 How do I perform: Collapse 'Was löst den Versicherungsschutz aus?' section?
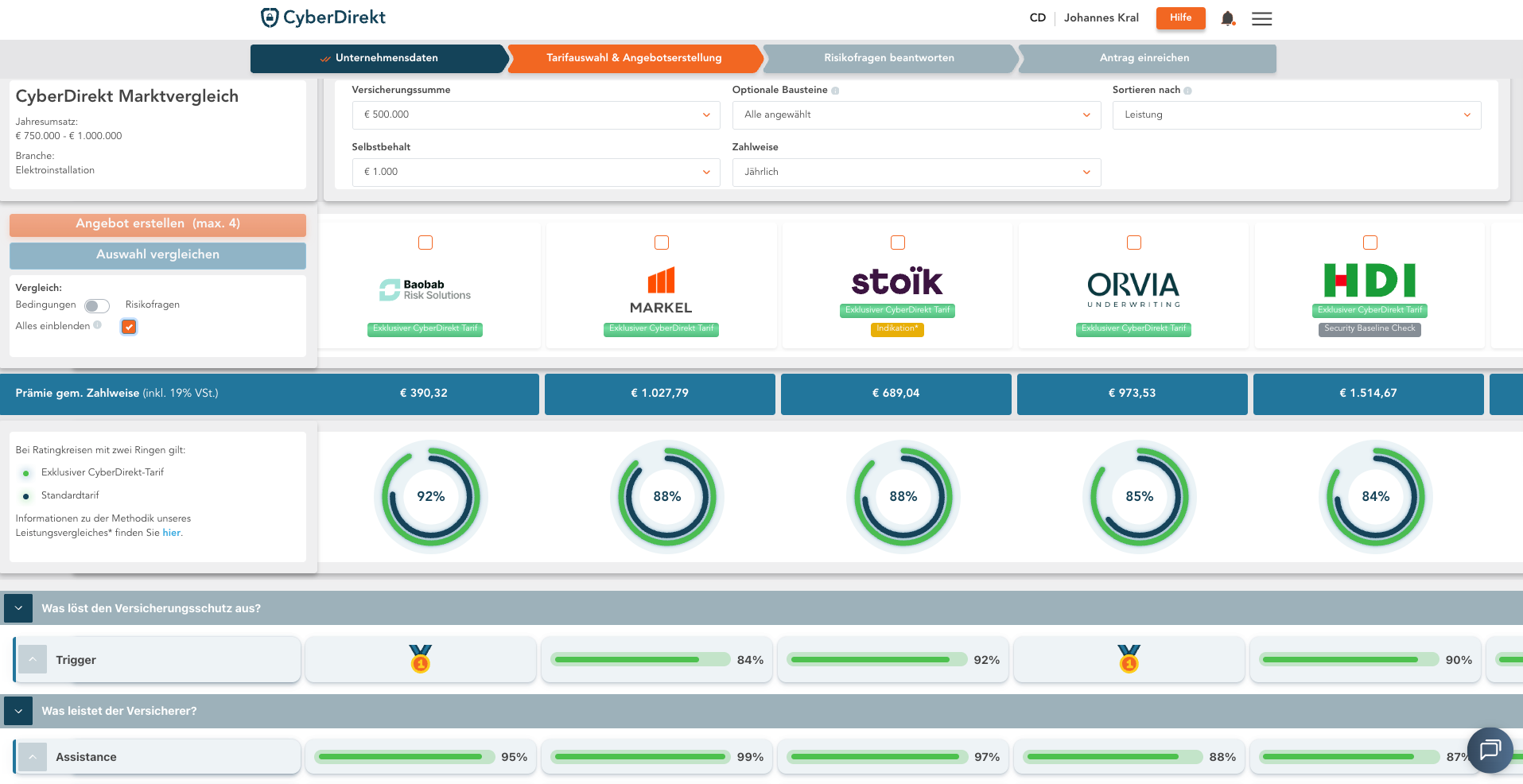click(18, 608)
